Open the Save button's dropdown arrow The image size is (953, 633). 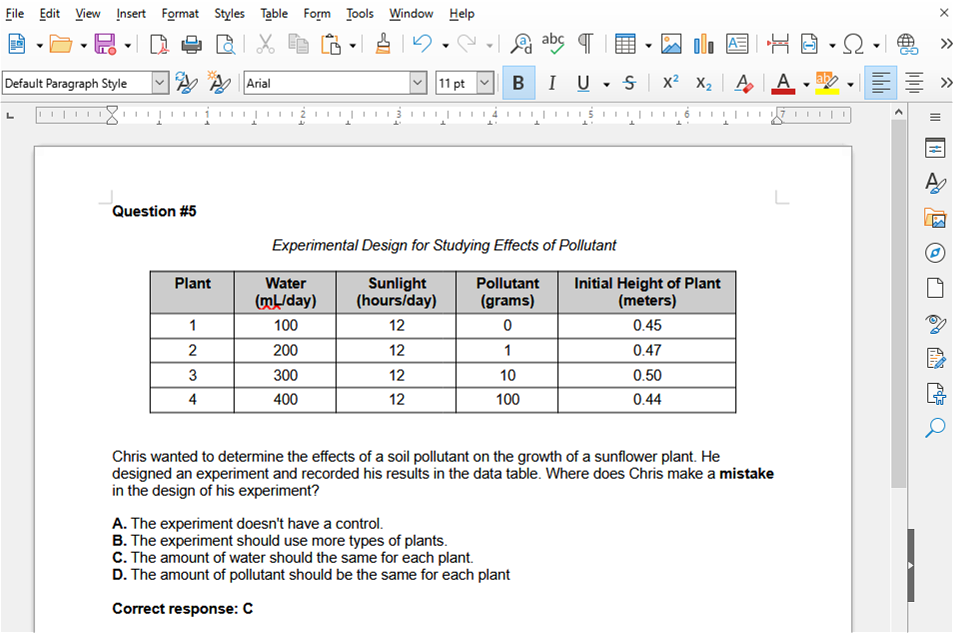tap(128, 46)
